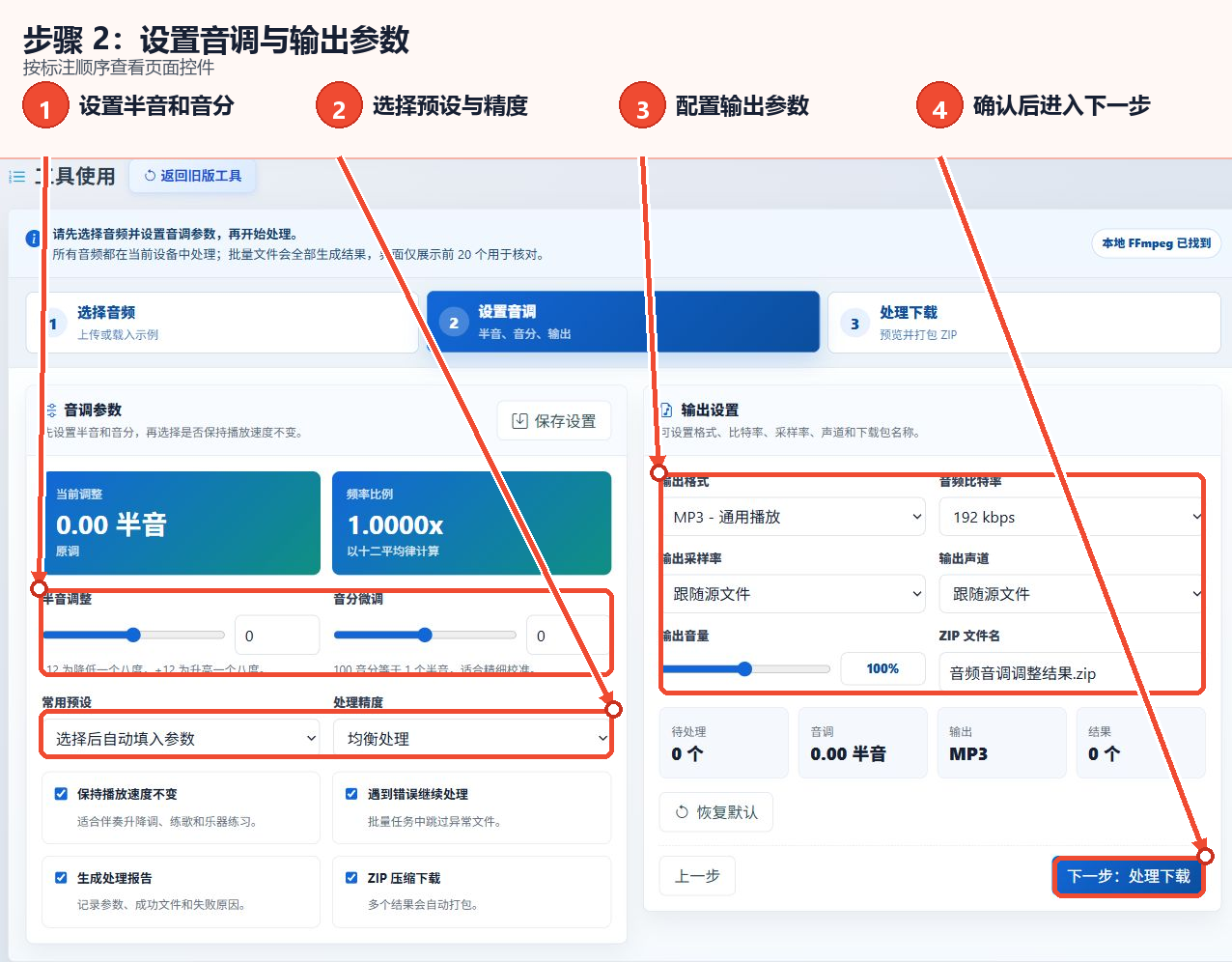Click the sliders icon beside 音调参数
This screenshot has height=962, width=1232.
click(50, 410)
